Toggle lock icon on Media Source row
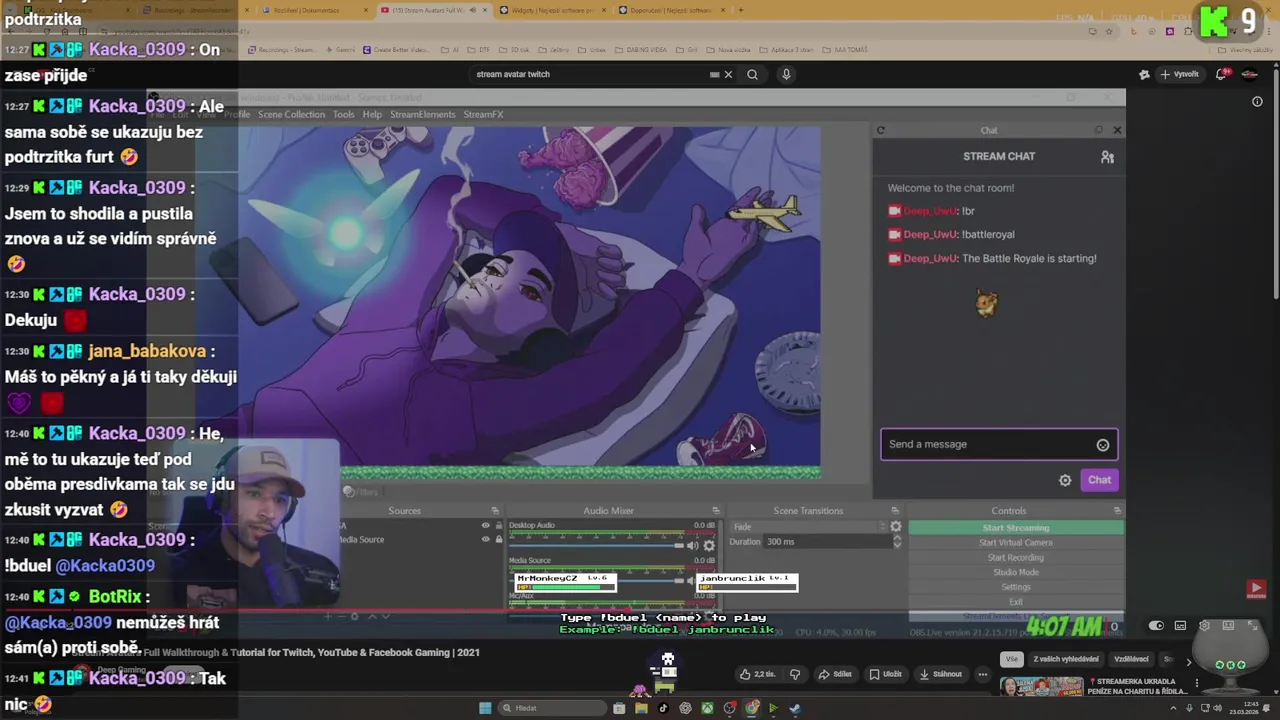Screen dimensions: 1280x720 (x=498, y=539)
